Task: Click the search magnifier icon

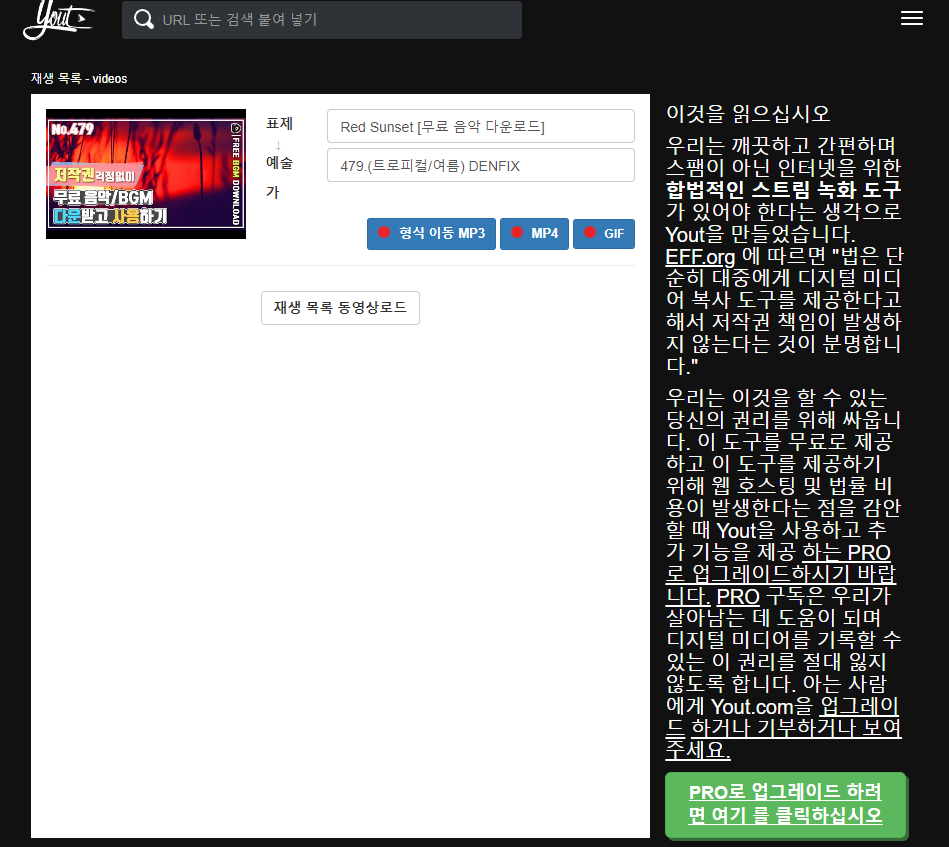Action: pyautogui.click(x=143, y=19)
